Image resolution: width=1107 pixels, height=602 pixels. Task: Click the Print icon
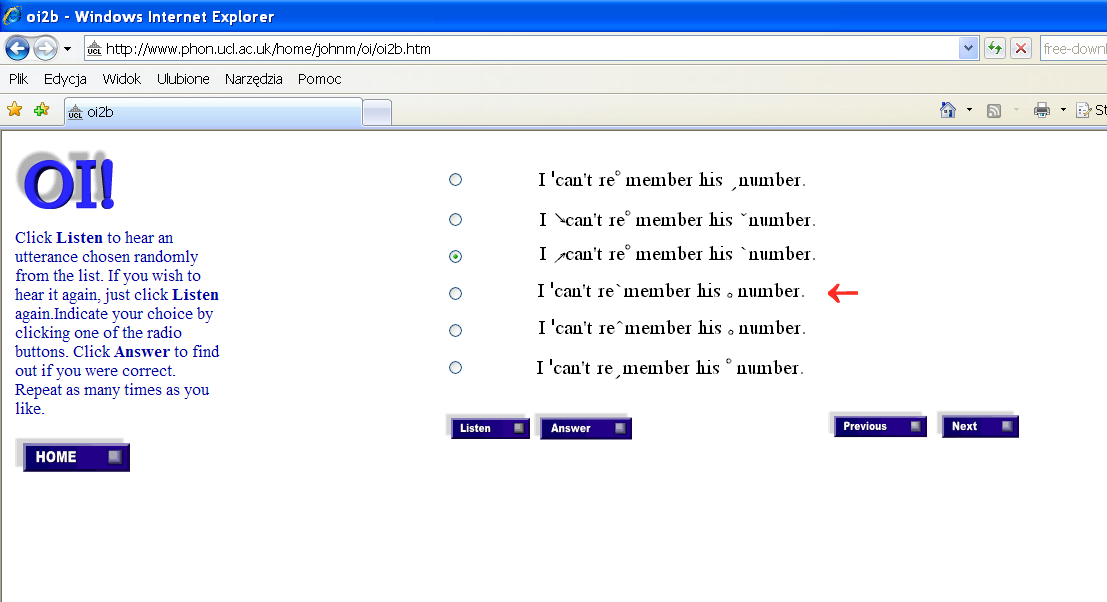pyautogui.click(x=1041, y=110)
